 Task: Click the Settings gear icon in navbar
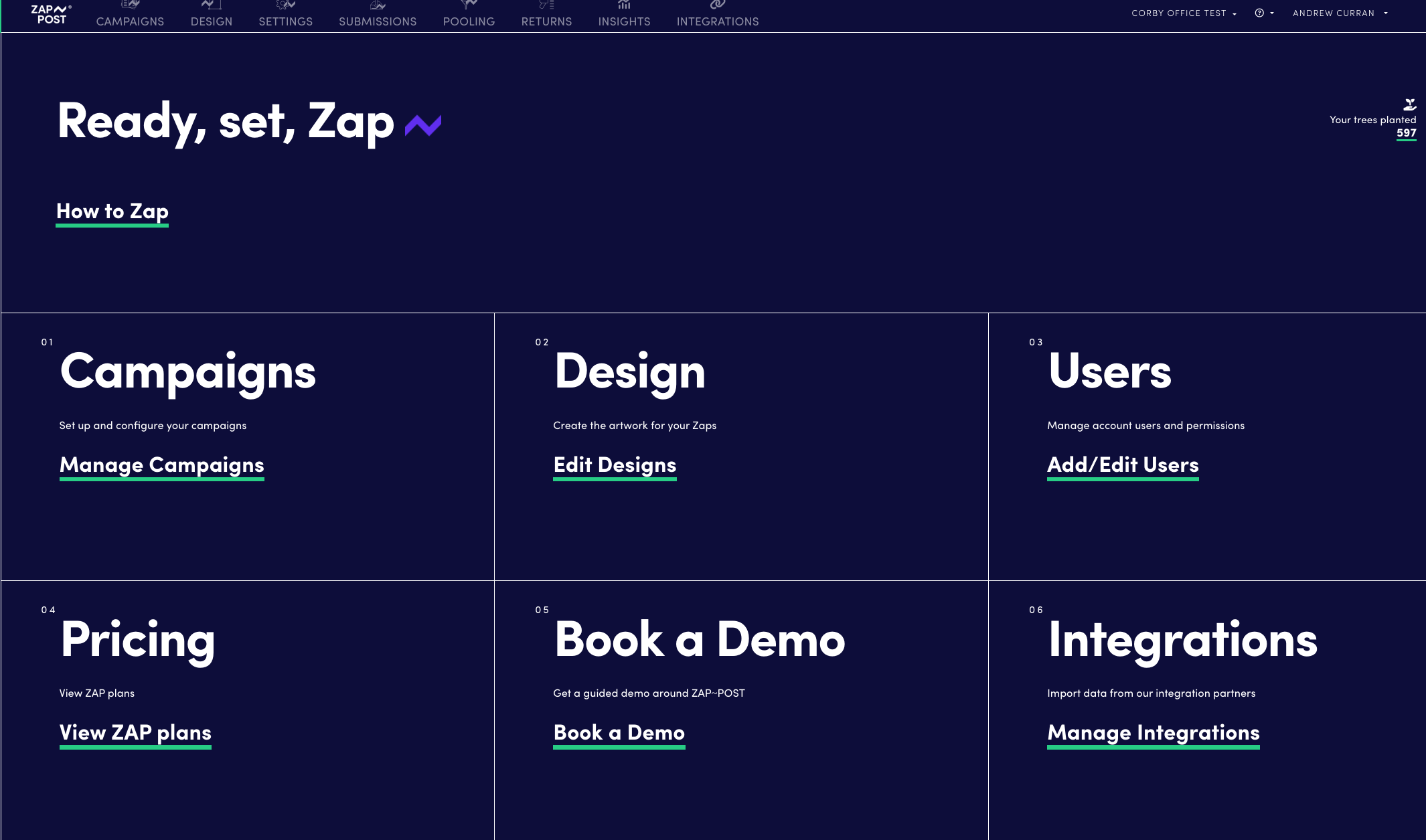285,5
